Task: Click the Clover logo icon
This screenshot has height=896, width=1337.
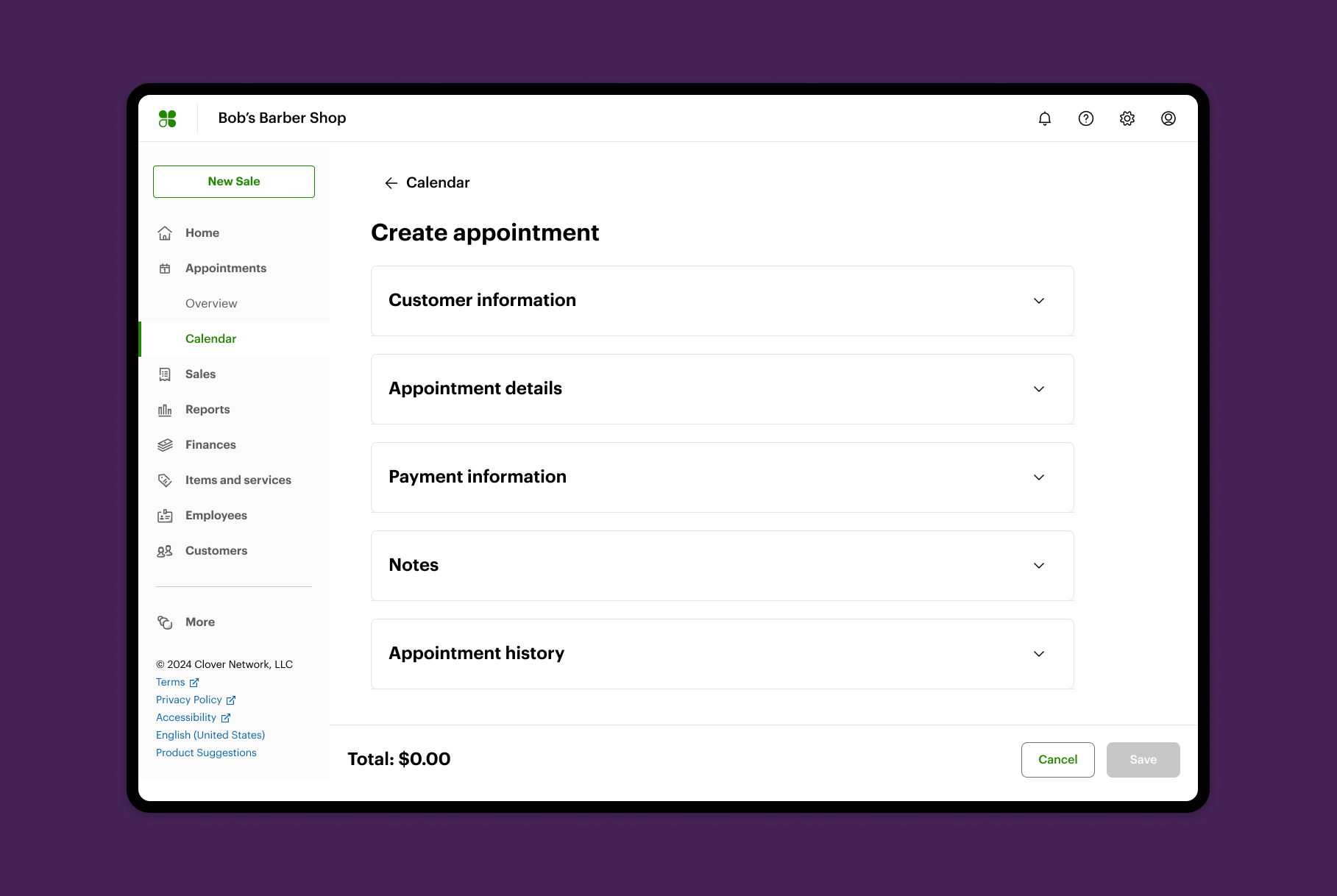Action: click(168, 118)
